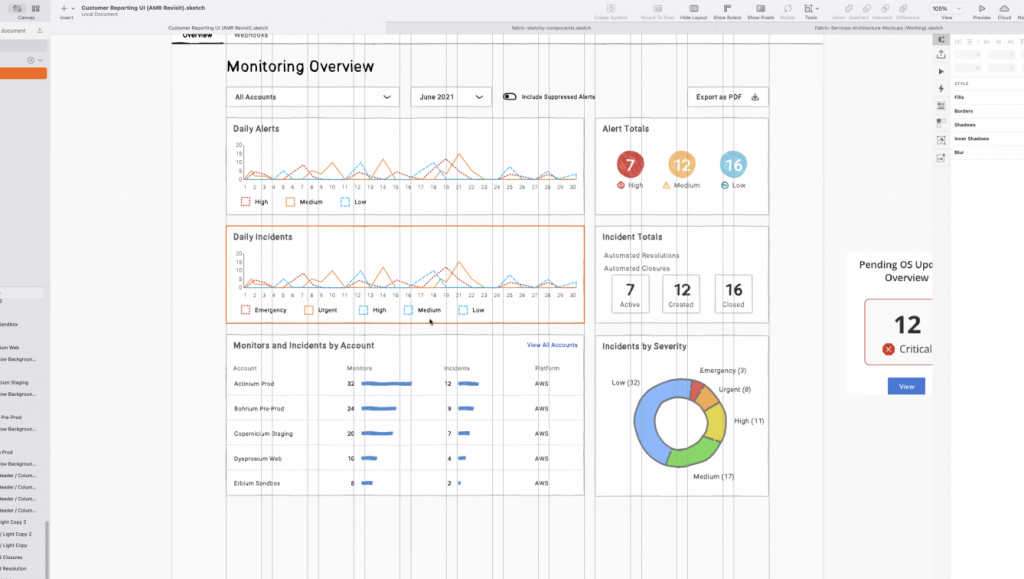Click the Show Rulers toolbar icon
Screen dimensions: 1024x579
[727, 8]
